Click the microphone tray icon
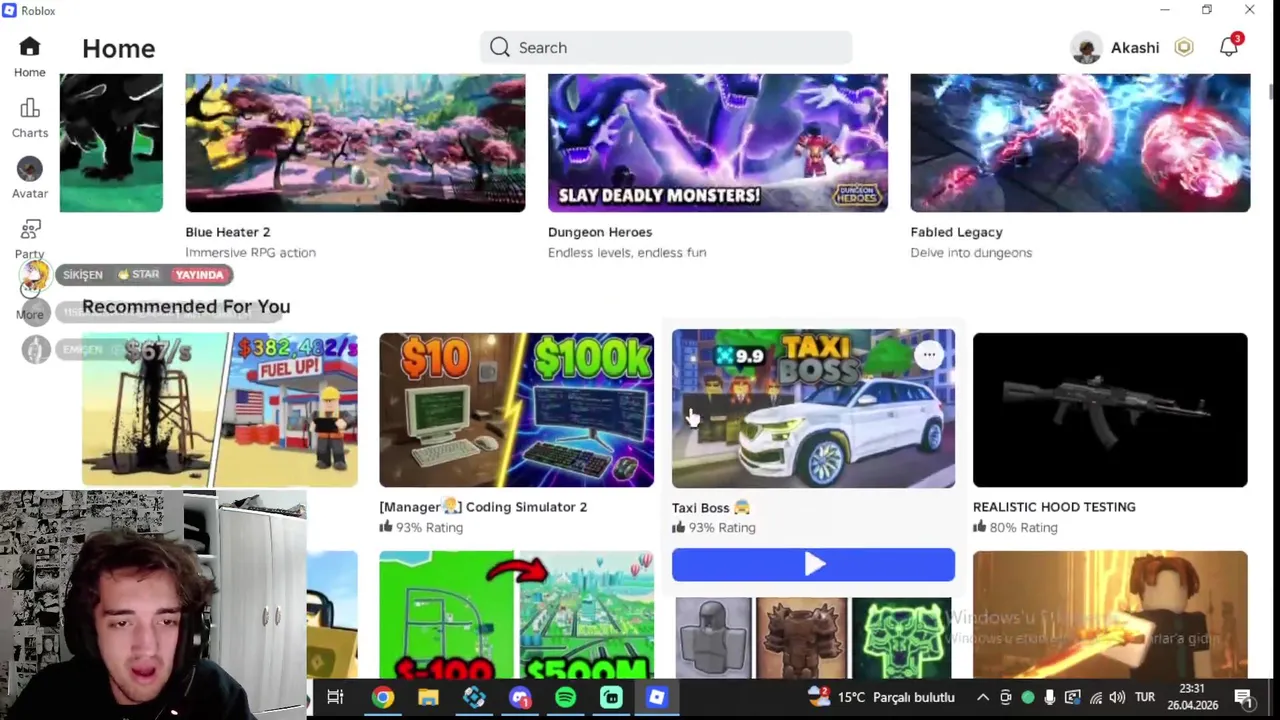Viewport: 1280px width, 720px height. [x=1049, y=697]
